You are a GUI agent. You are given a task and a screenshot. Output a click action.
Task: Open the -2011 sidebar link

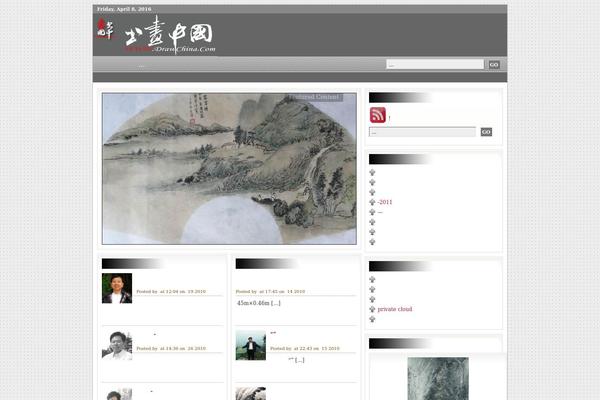click(385, 202)
